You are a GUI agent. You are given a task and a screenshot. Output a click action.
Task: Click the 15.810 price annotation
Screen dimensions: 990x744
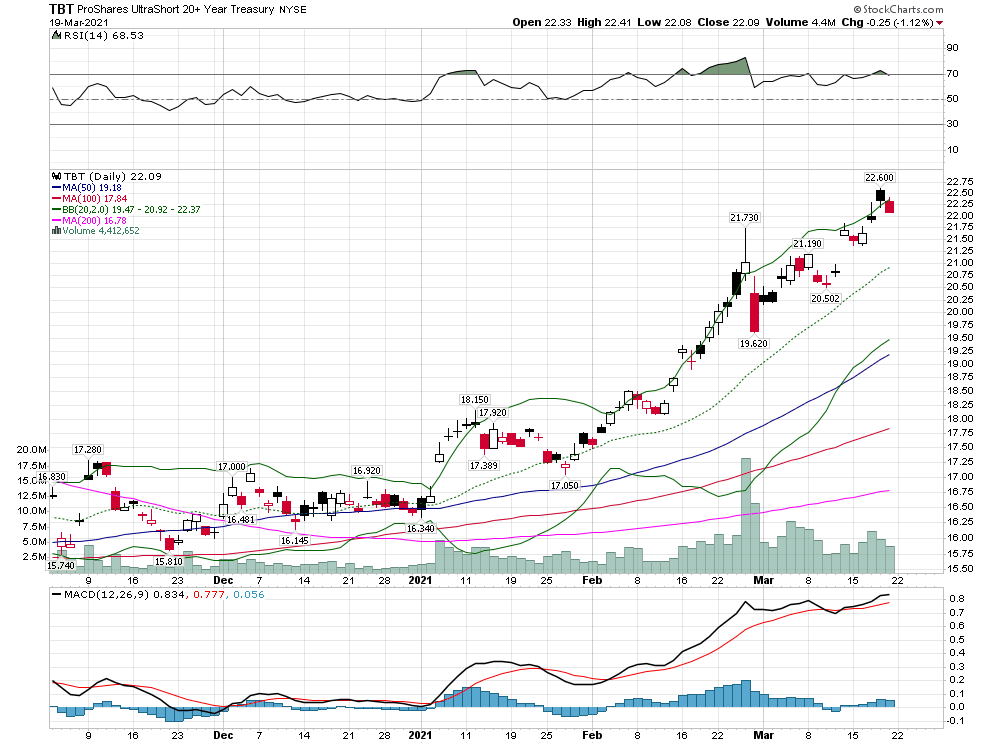[x=169, y=561]
